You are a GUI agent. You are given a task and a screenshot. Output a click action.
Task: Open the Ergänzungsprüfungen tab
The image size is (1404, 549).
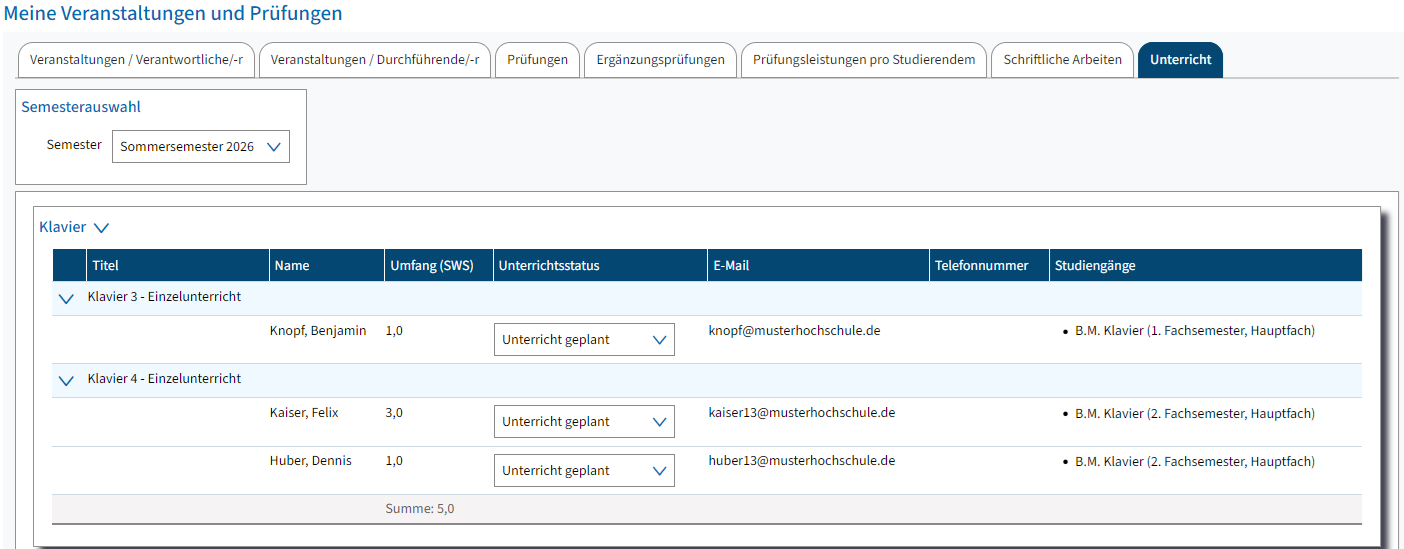click(x=660, y=60)
